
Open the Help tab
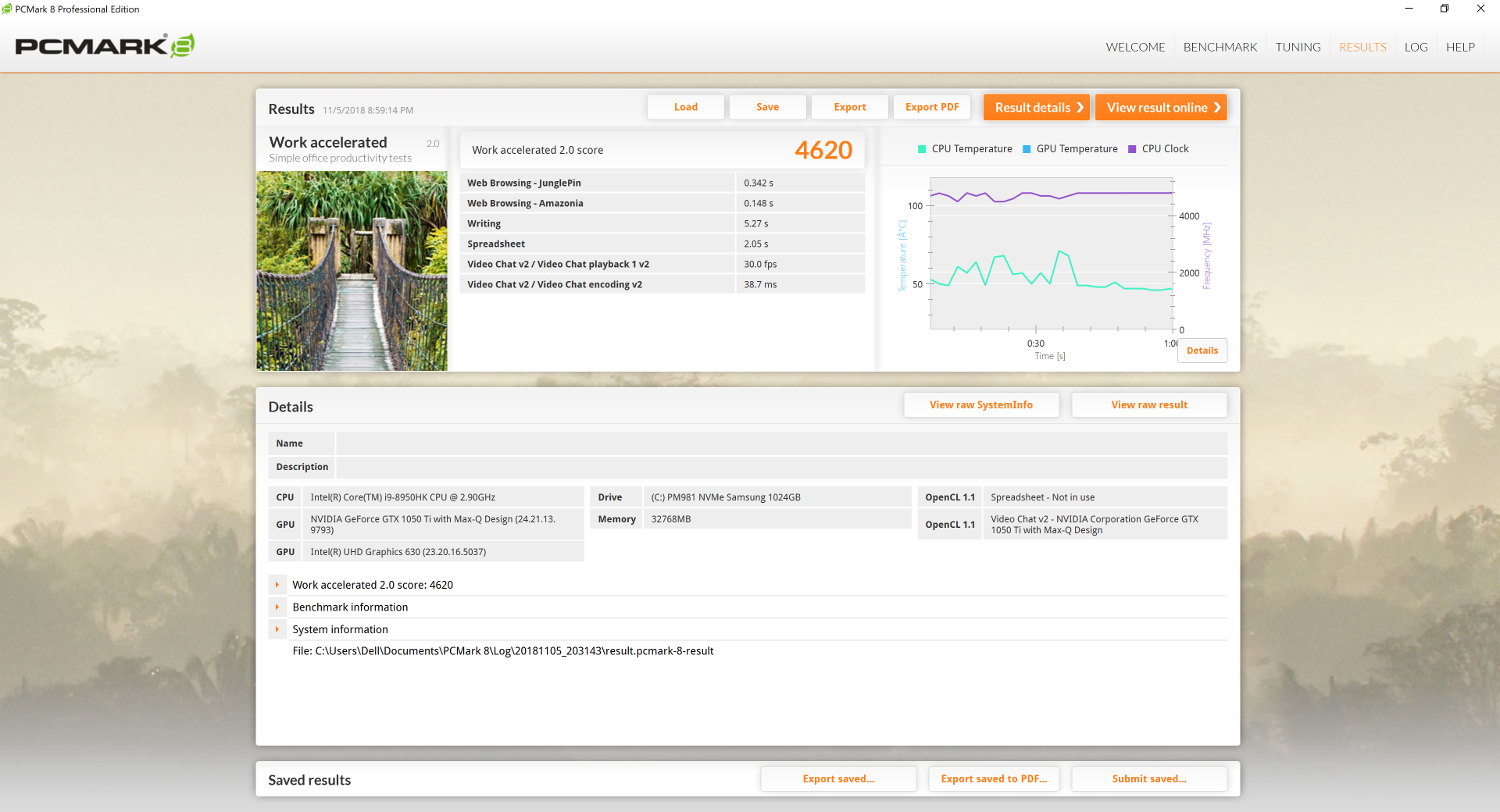(x=1460, y=47)
